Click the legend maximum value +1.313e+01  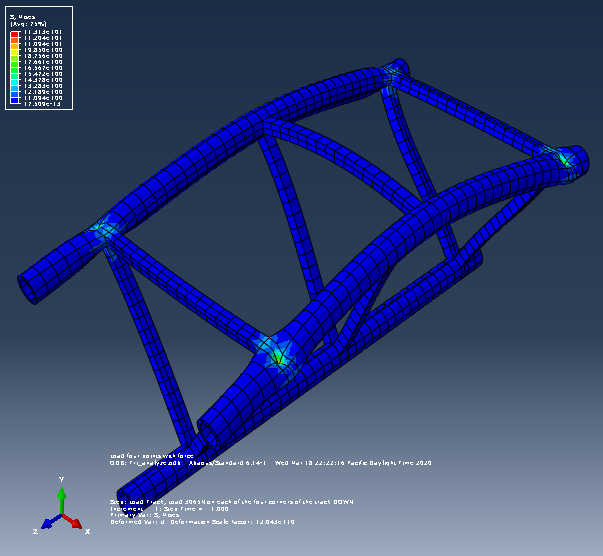pyautogui.click(x=43, y=32)
